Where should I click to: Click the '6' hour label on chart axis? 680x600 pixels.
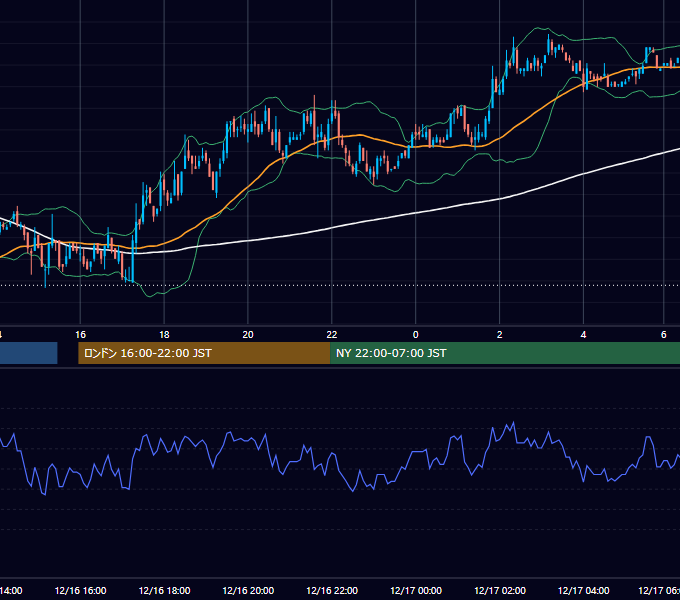point(664,335)
